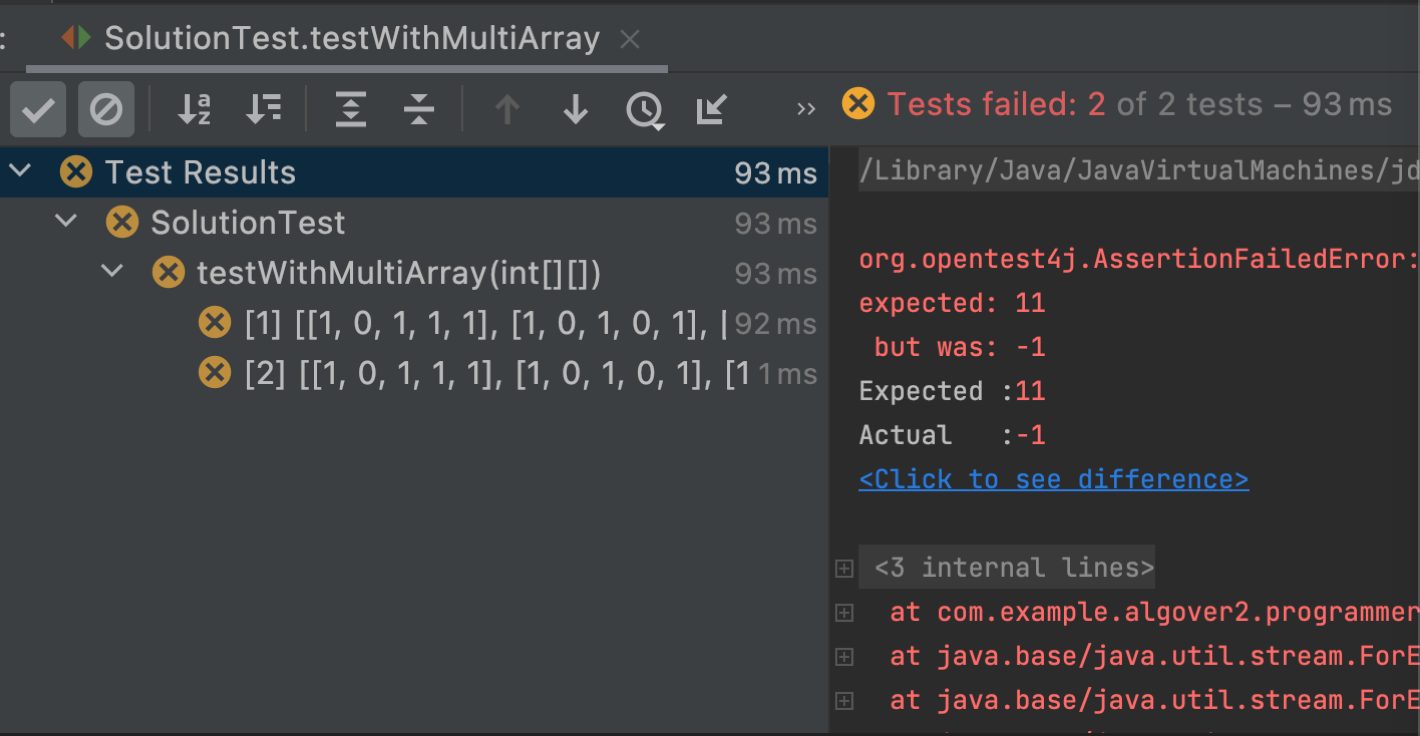Viewport: 1420px width, 736px height.
Task: Expand fold beside first java.util.stream line
Action: [844, 657]
